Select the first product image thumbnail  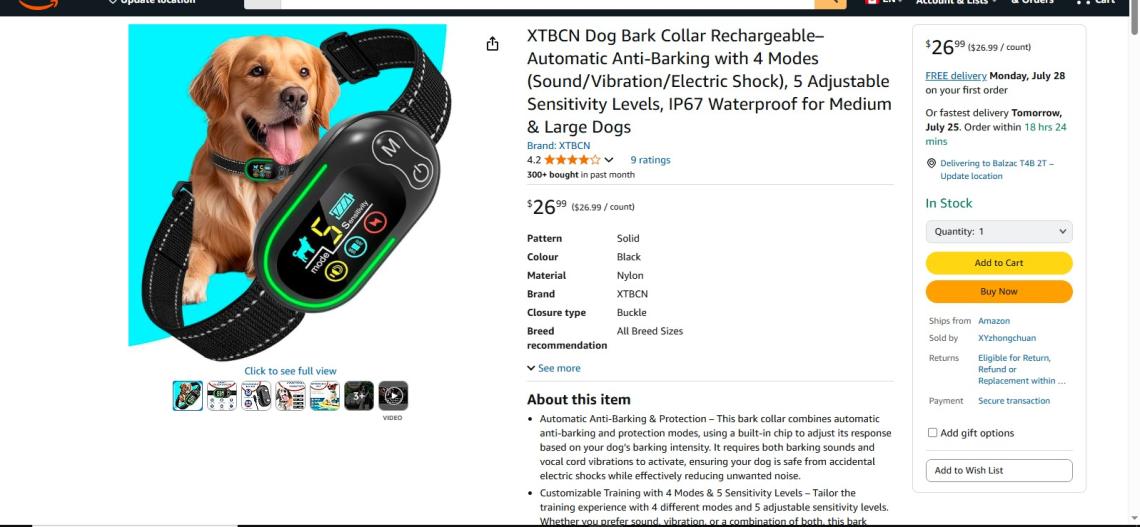tap(188, 395)
